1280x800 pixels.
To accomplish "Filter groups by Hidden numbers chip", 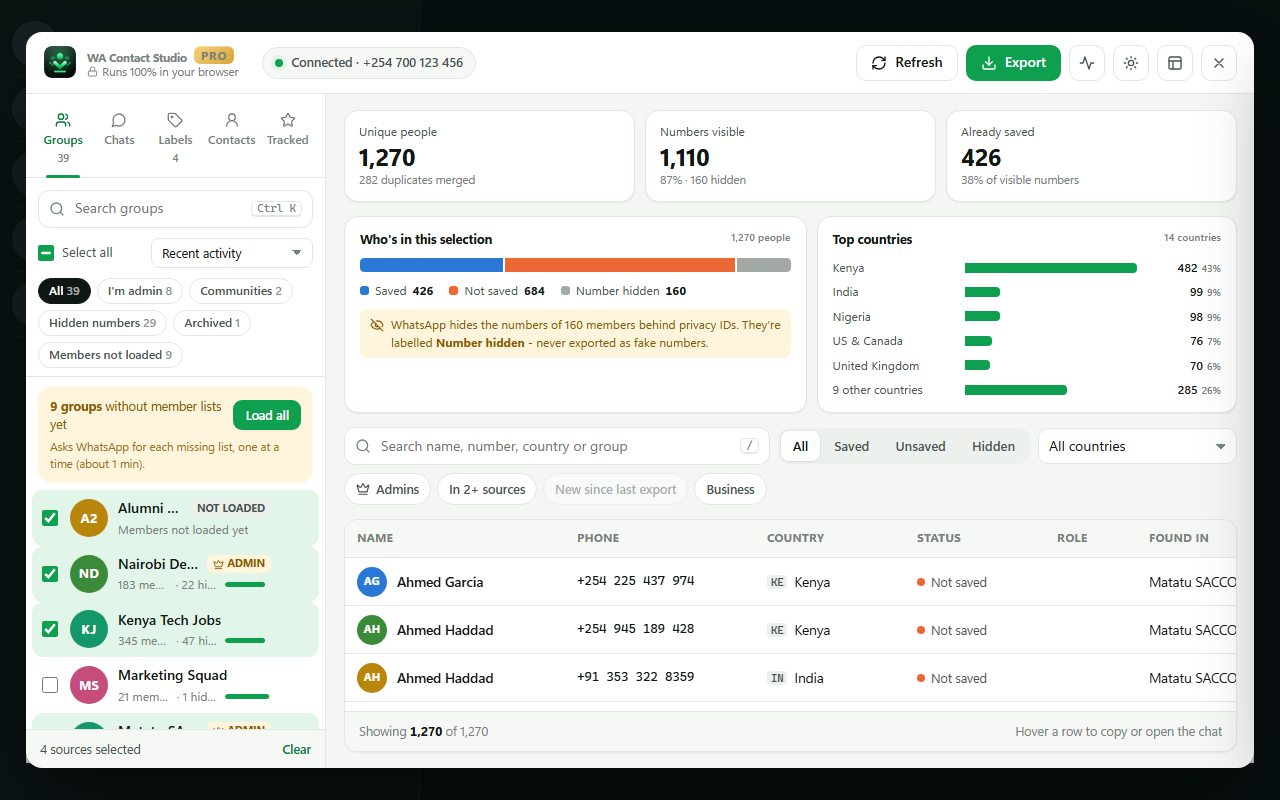I will [x=102, y=323].
